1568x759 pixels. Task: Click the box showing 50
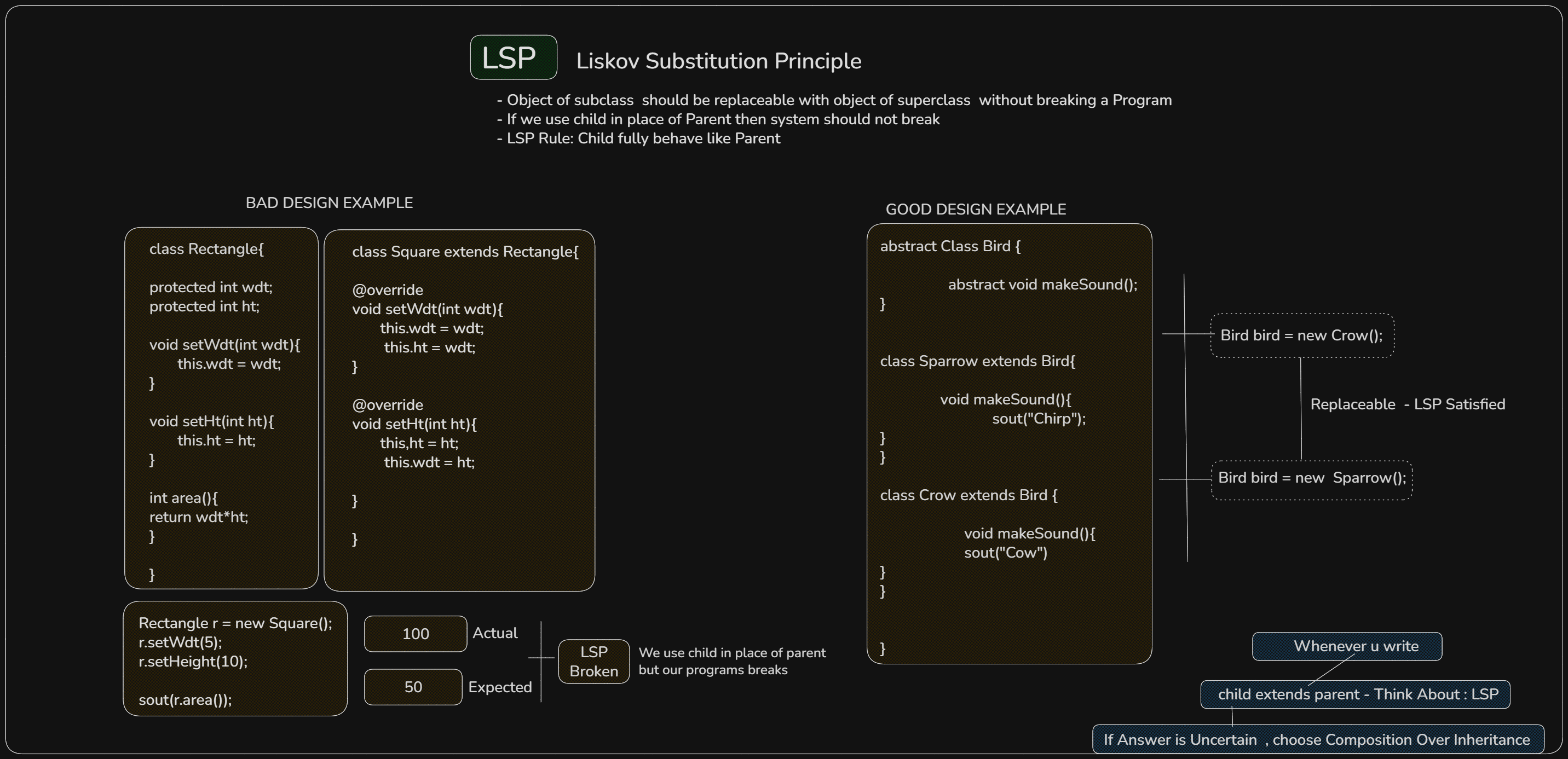[x=413, y=687]
